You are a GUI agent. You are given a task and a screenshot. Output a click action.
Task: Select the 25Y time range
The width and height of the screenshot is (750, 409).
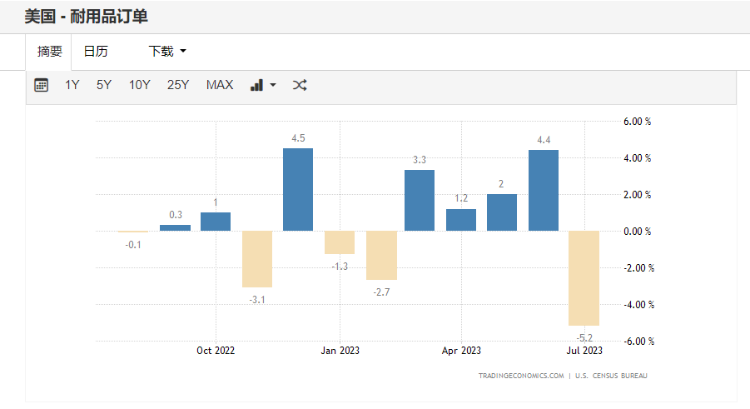tap(178, 85)
